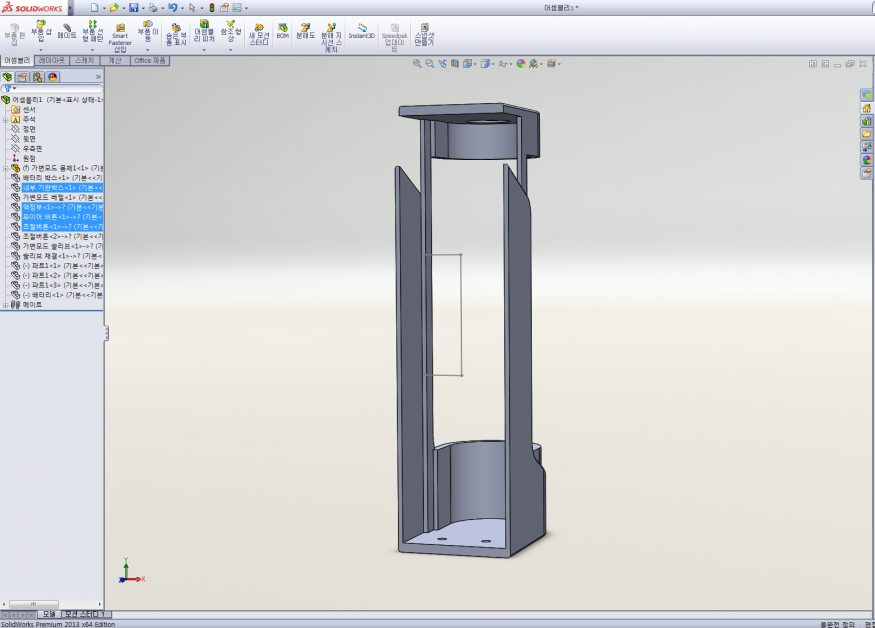Expand the left panel tabs chevron
Viewport: 875px width, 628px height.
(x=98, y=77)
